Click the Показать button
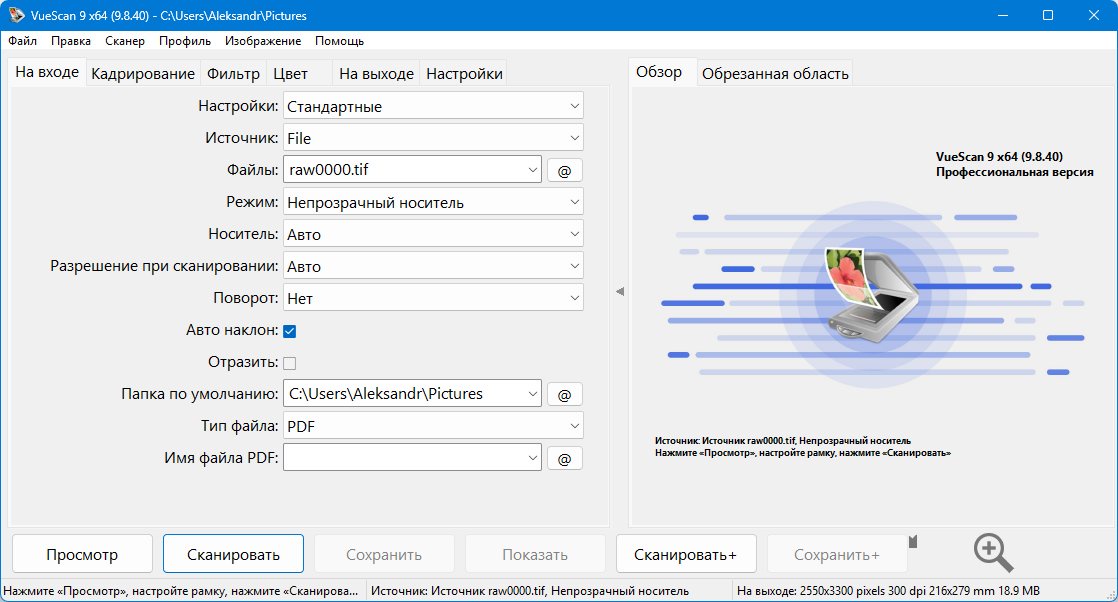1118x602 pixels. pyautogui.click(x=535, y=554)
